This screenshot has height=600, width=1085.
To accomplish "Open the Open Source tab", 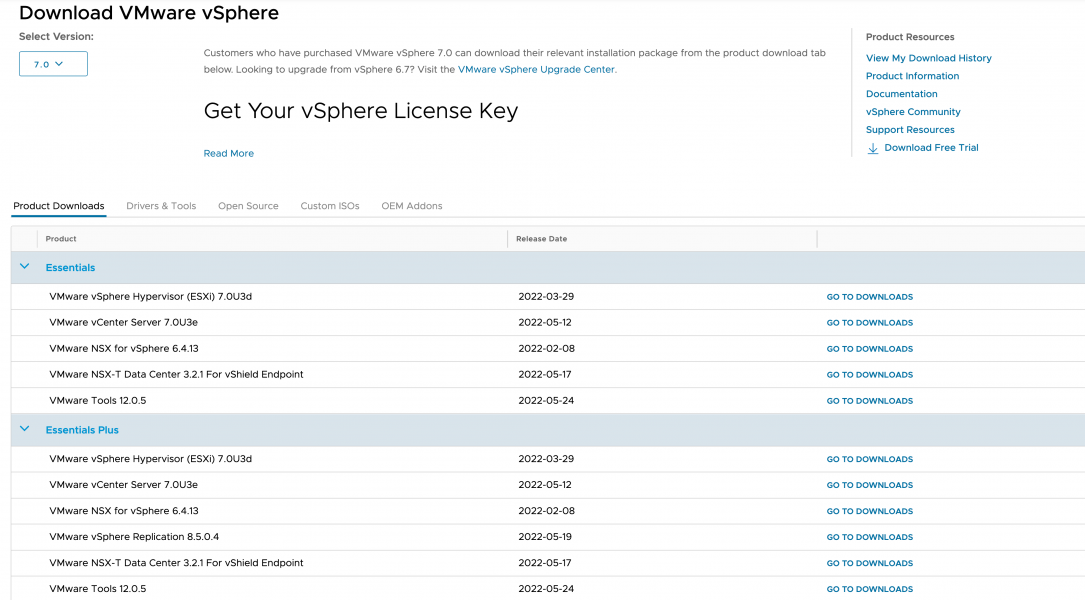I will coord(248,206).
